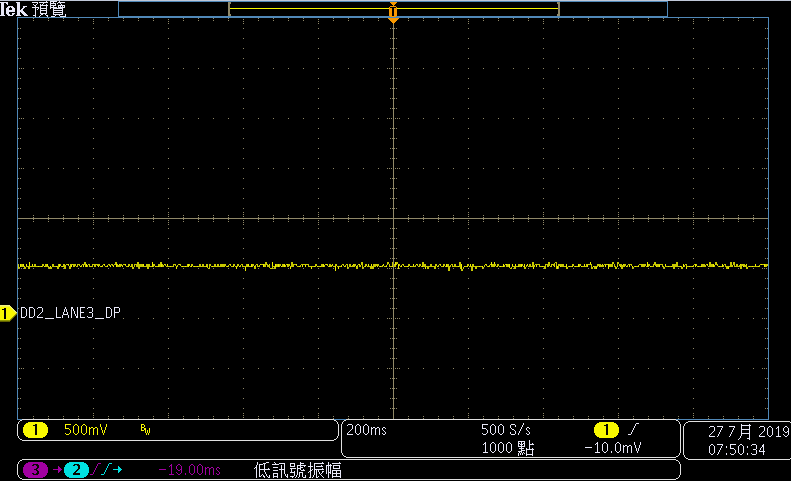
Task: Click the channel 1 ground marker
Action: point(8,313)
